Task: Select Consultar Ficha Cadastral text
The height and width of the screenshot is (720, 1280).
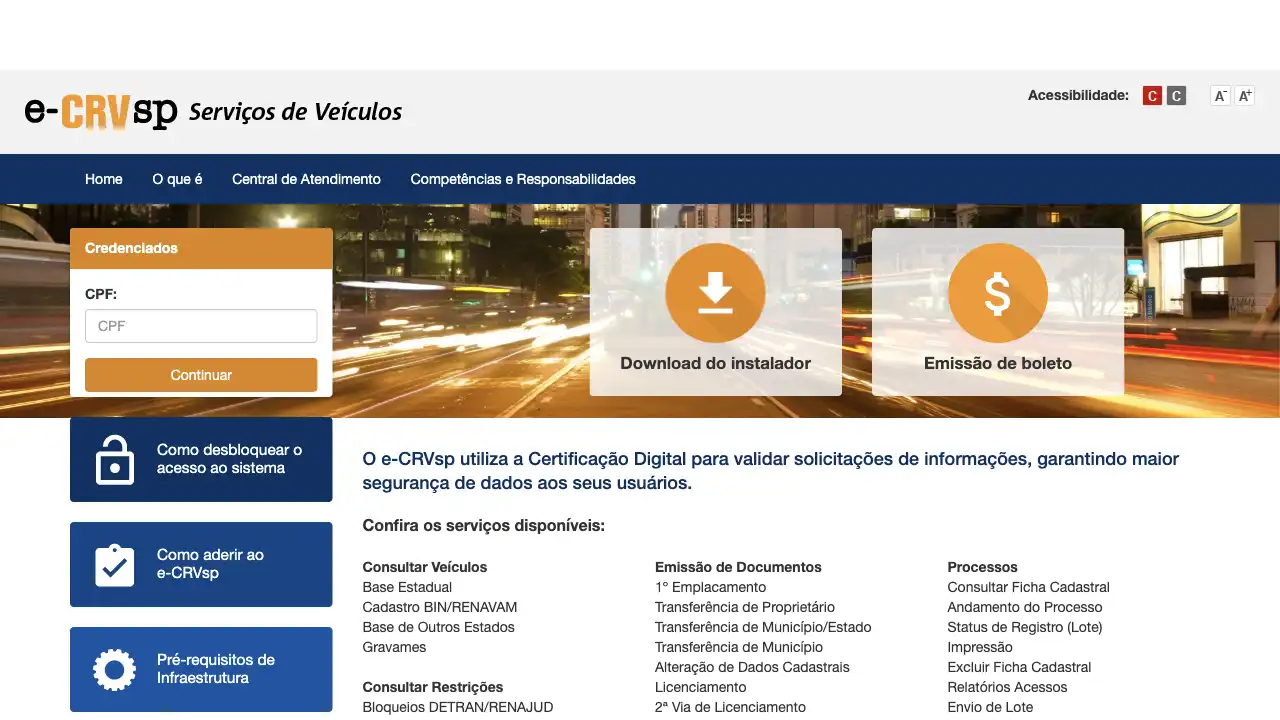Action: click(1028, 587)
